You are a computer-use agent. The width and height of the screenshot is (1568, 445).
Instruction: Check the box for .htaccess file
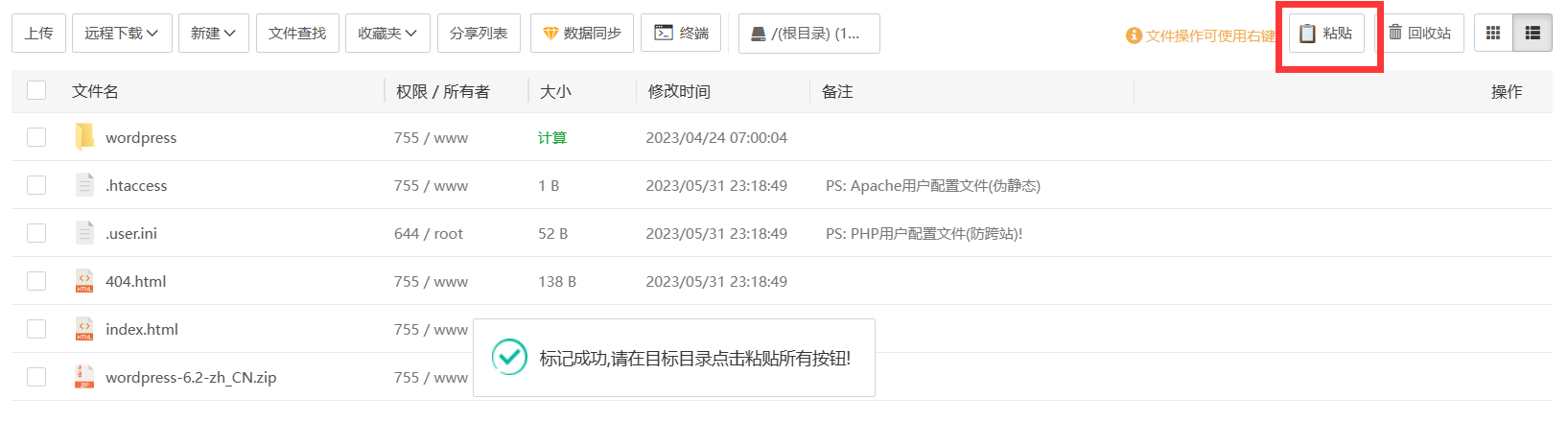[36, 185]
